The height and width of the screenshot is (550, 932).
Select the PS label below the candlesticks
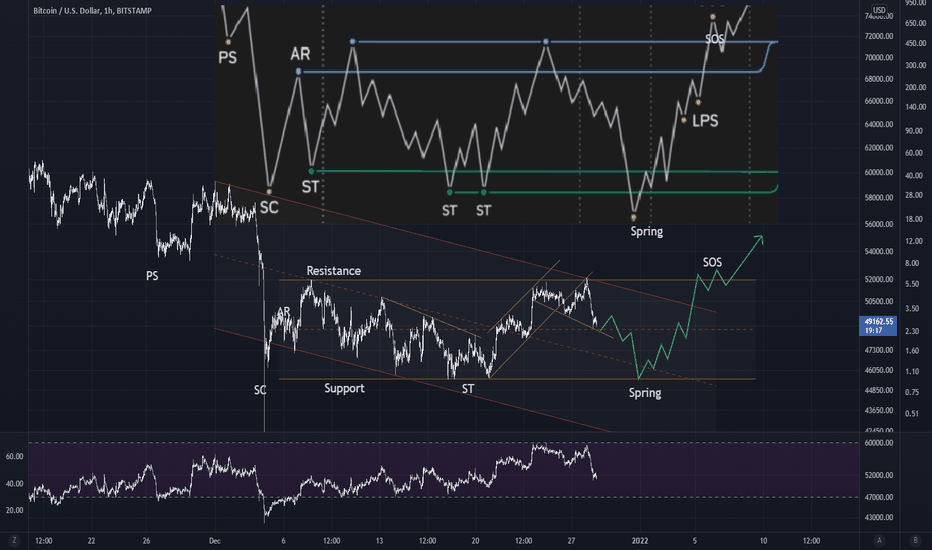coord(152,276)
